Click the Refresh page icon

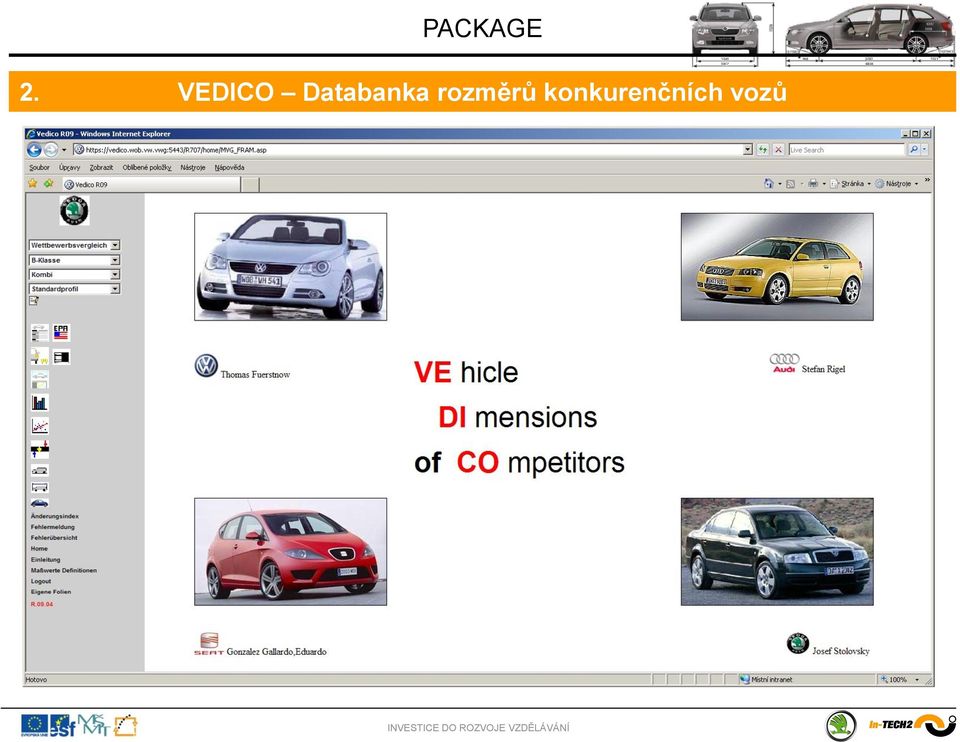point(762,149)
